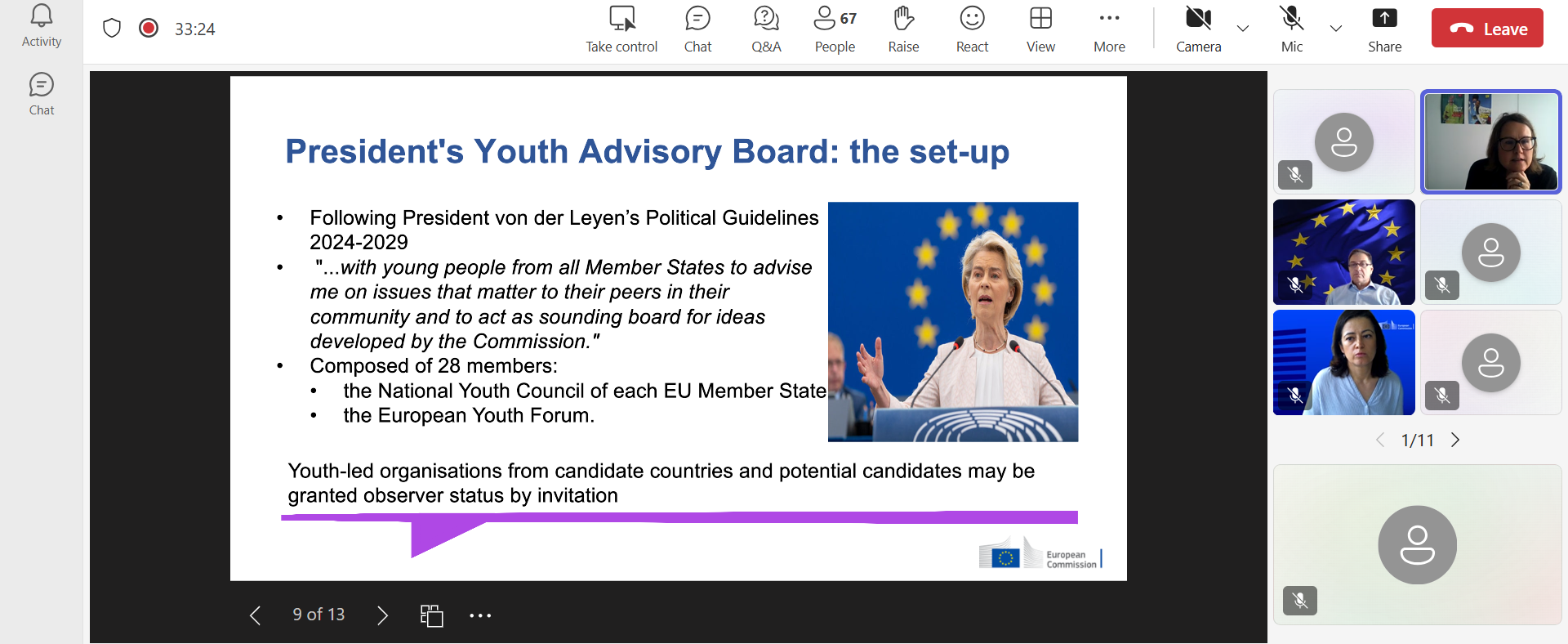Viewport: 1568px width, 644px height.
Task: Click meeting timer 33:24
Action: coord(195,29)
